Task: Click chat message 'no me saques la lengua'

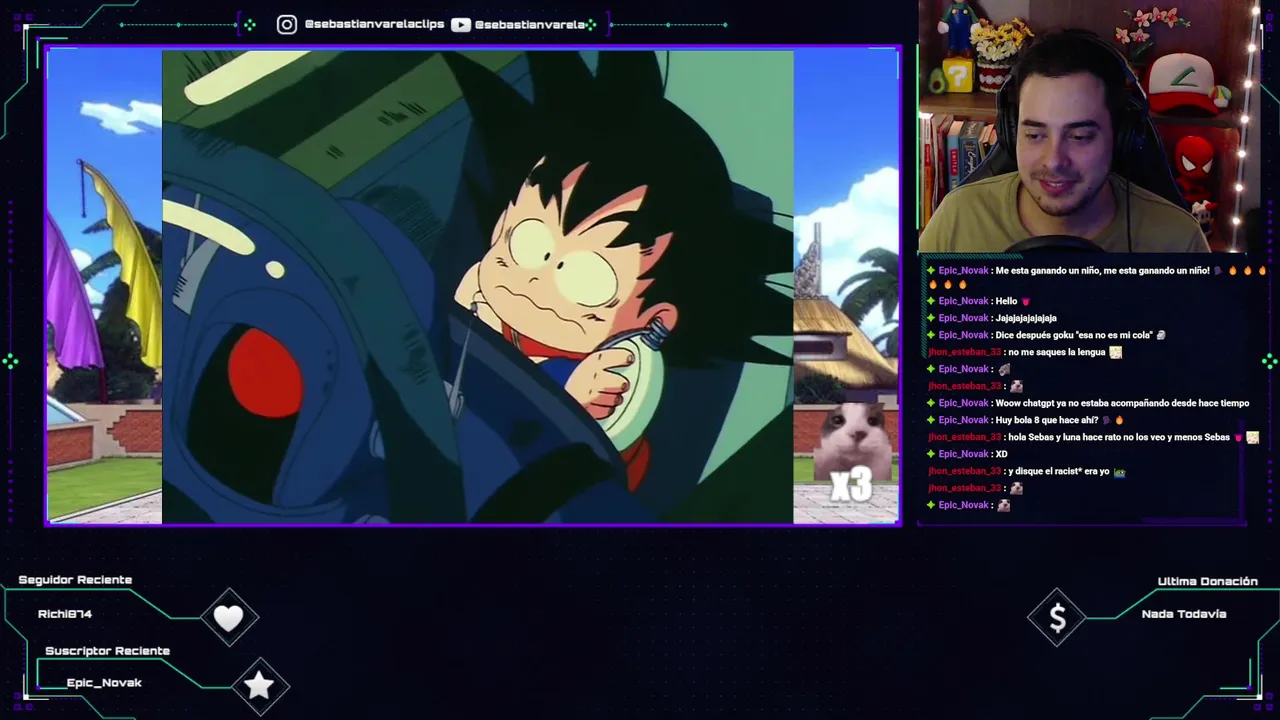Action: click(x=1025, y=352)
